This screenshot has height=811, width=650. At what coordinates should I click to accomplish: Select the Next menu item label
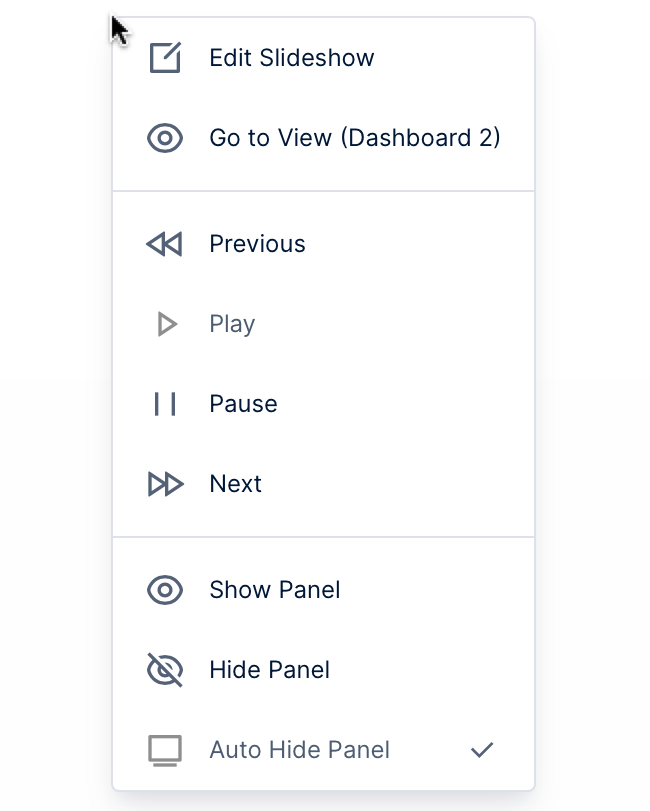(x=235, y=484)
